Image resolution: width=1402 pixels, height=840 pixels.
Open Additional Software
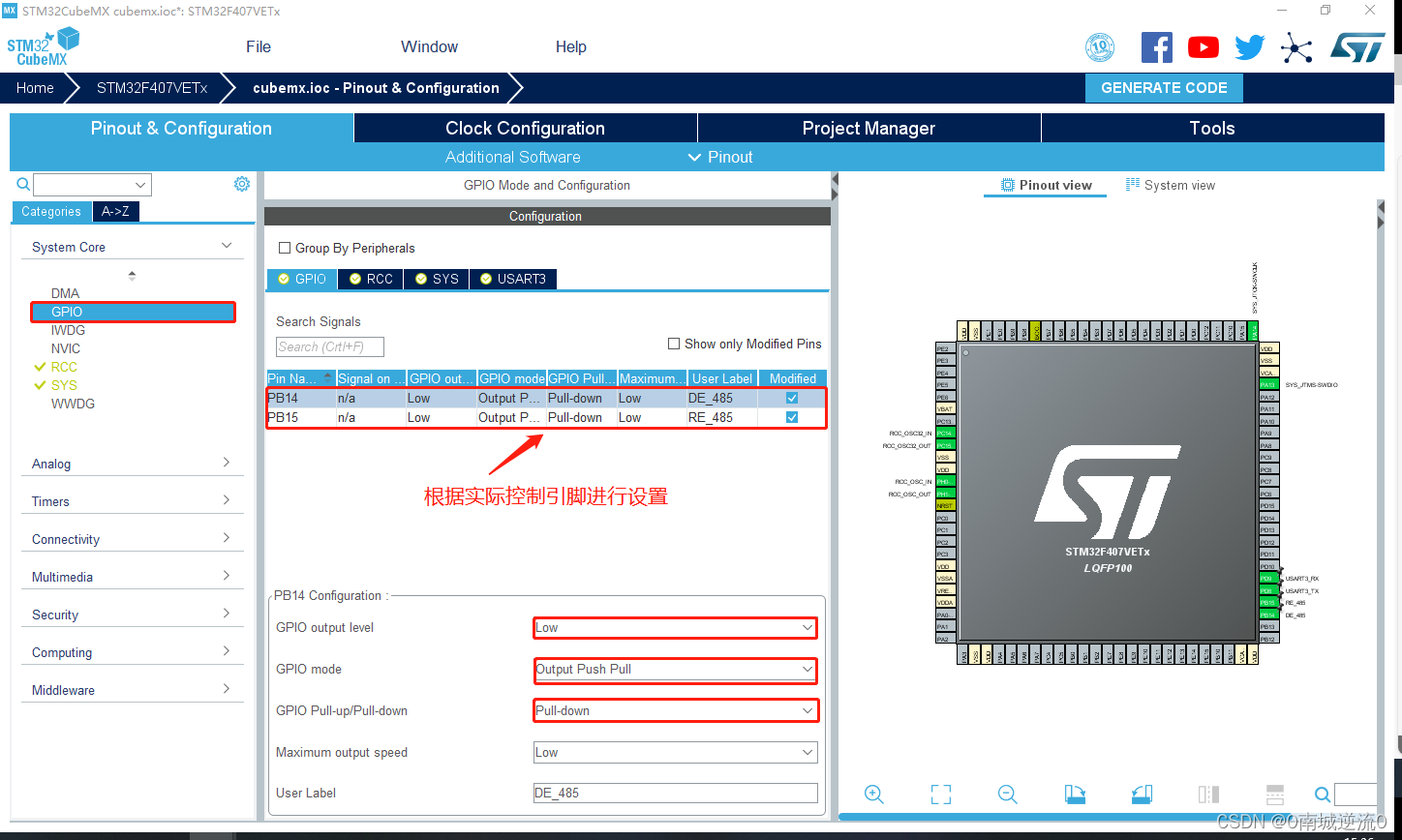point(513,157)
